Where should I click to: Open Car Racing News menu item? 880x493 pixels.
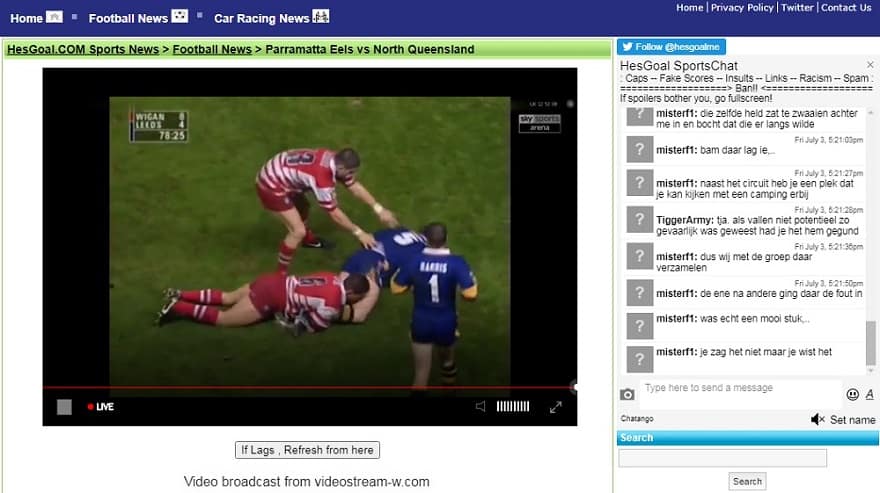pyautogui.click(x=261, y=18)
